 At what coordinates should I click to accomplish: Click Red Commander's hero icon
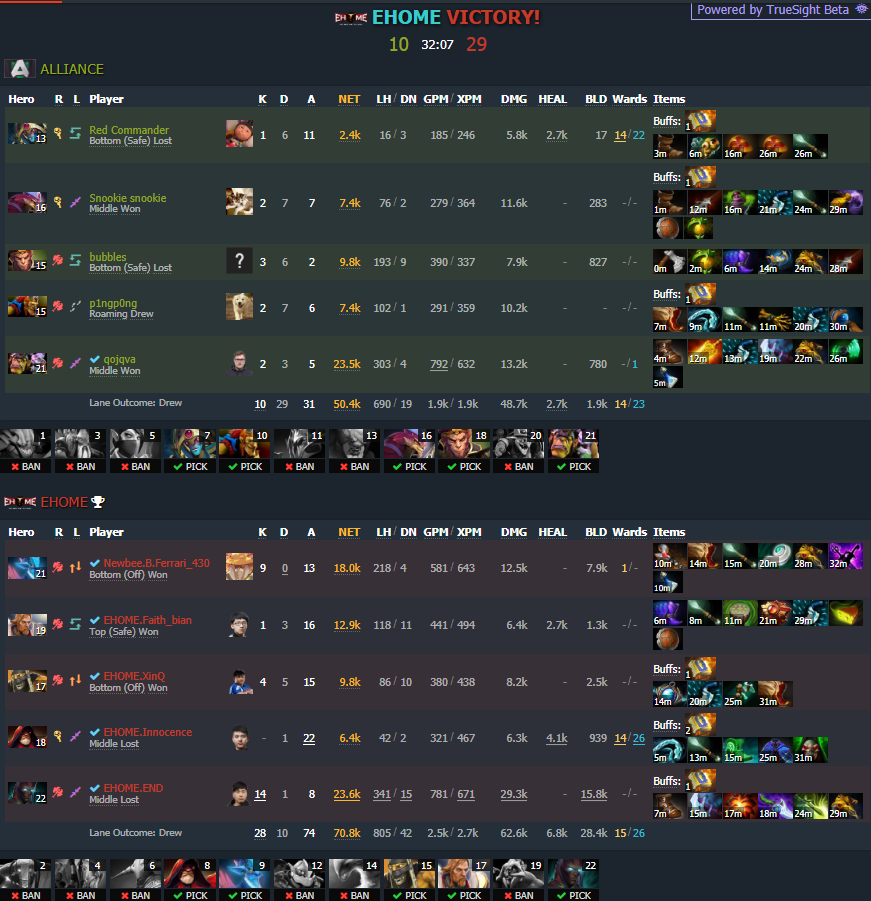27,134
